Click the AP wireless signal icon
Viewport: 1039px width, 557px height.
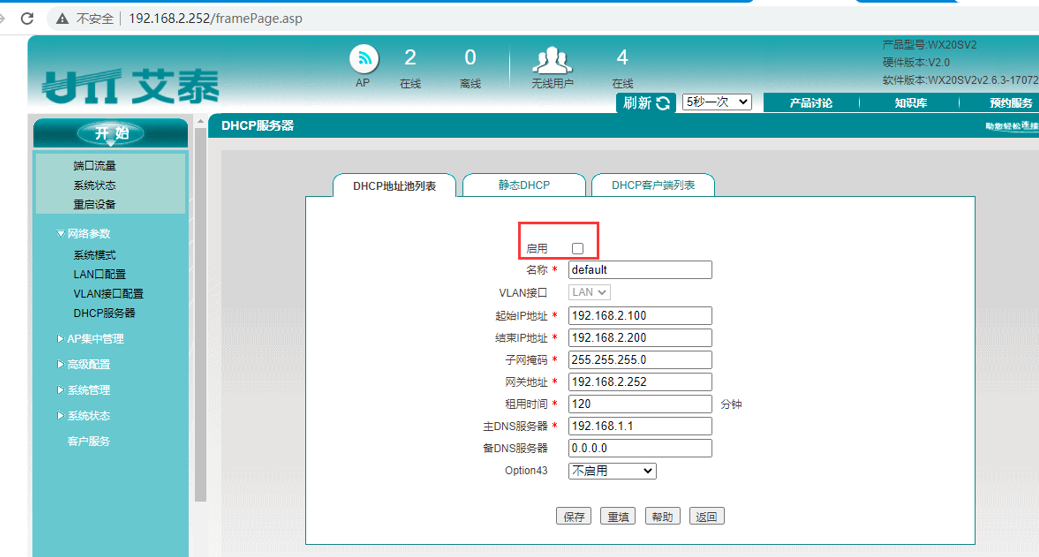point(364,60)
